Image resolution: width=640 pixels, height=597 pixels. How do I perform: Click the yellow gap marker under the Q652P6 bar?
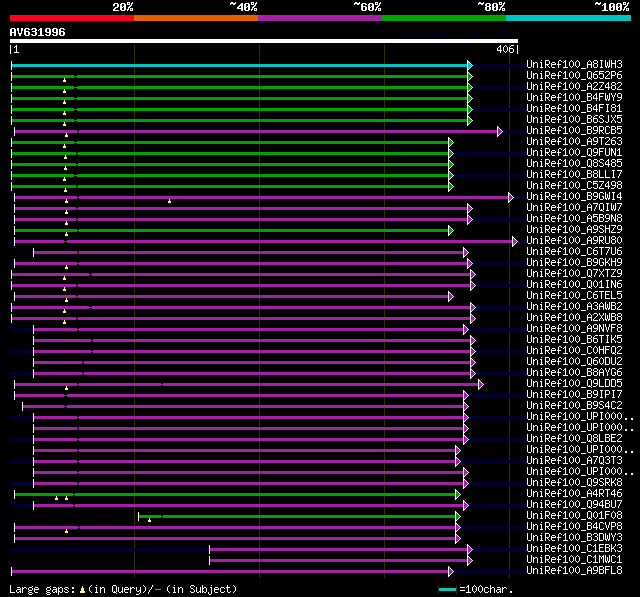point(64,80)
